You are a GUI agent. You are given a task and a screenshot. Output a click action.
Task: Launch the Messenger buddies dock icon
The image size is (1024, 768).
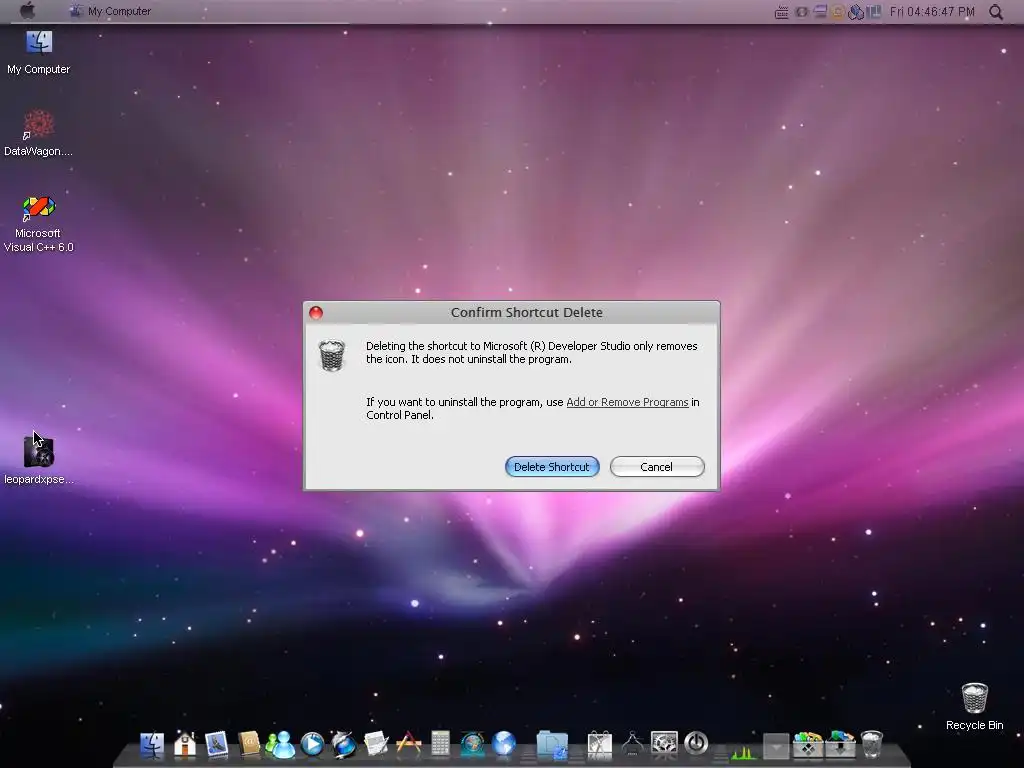(x=280, y=744)
